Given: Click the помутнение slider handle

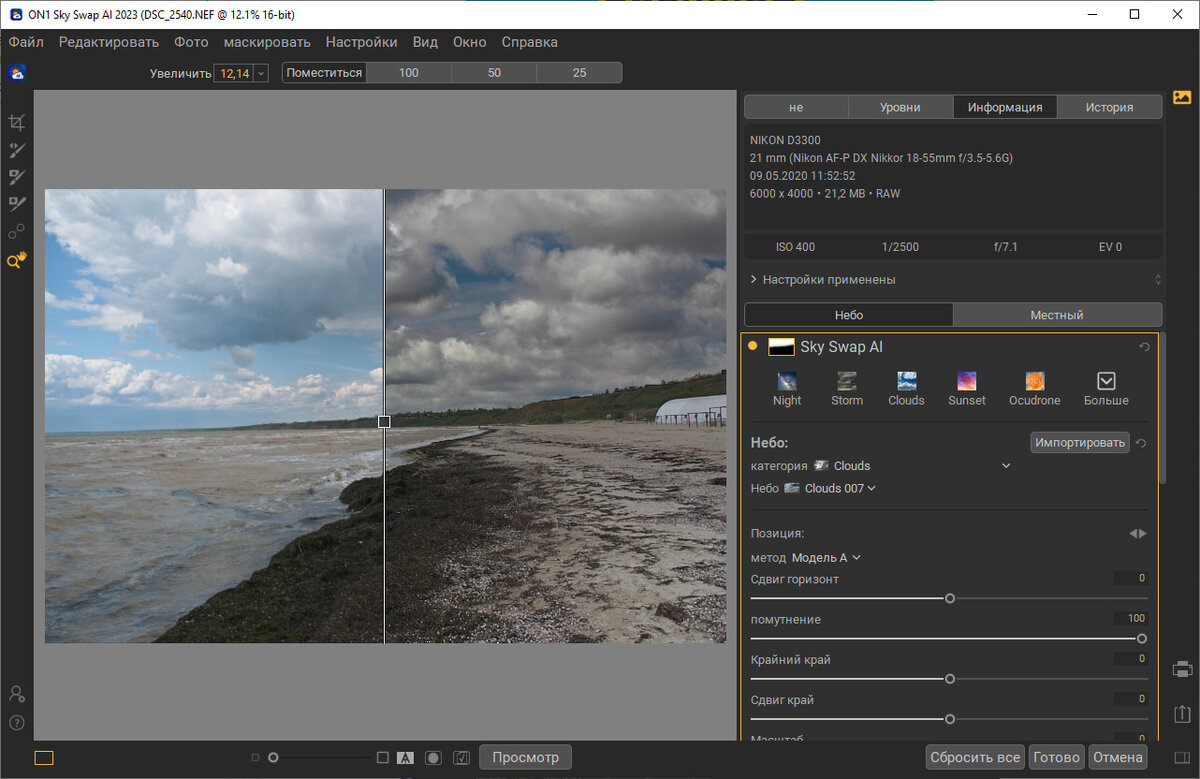Looking at the screenshot, I should 1141,638.
